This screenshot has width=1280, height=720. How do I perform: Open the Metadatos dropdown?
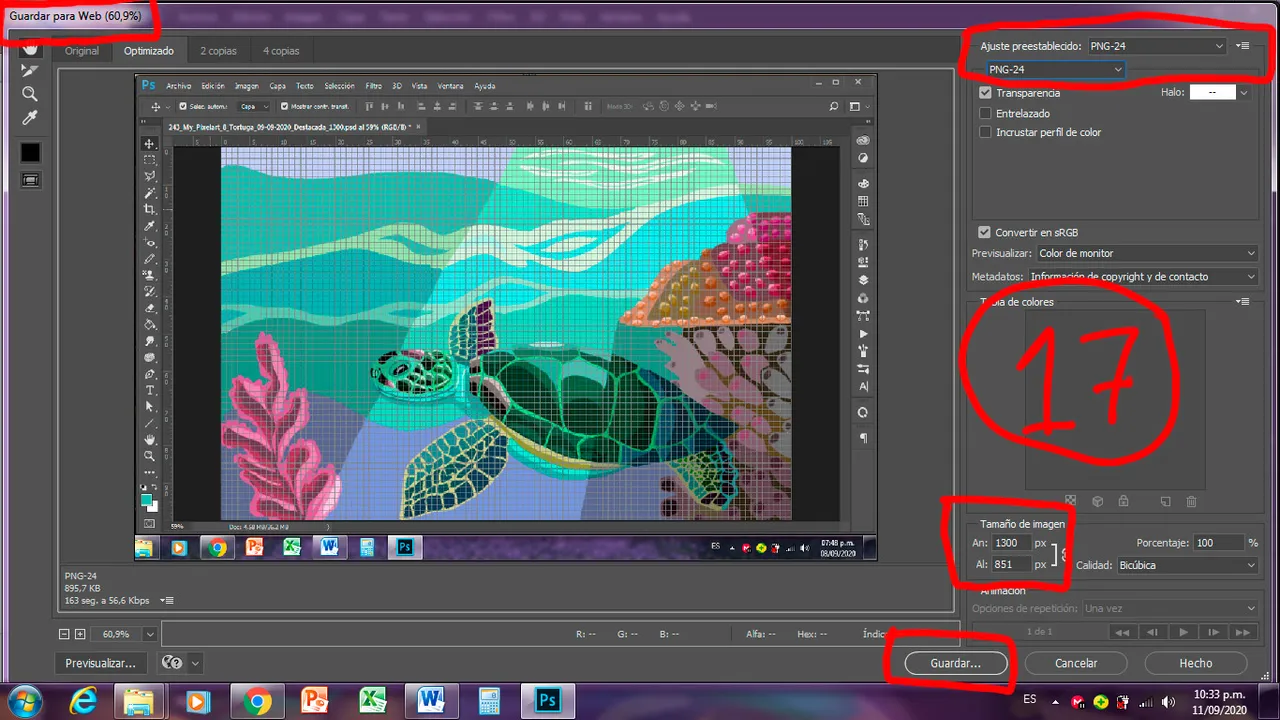[1143, 276]
